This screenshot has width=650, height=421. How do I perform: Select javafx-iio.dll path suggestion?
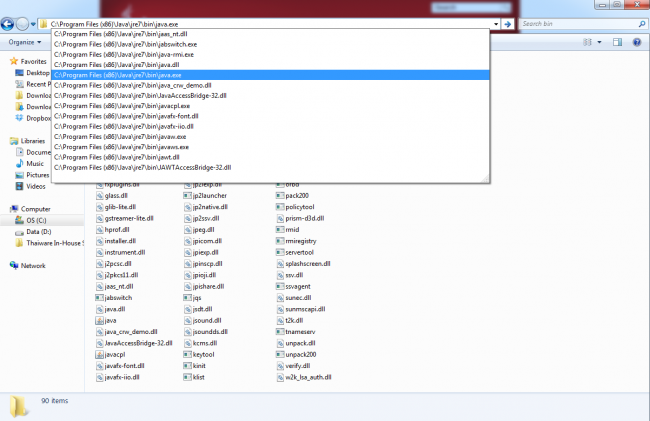pyautogui.click(x=270, y=126)
